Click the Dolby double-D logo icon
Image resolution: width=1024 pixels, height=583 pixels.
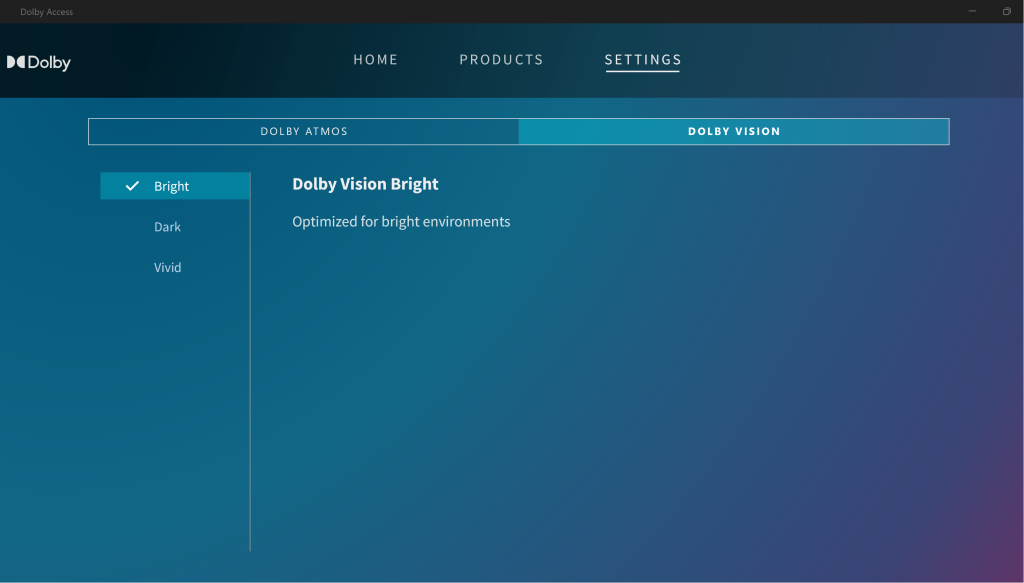(x=16, y=62)
